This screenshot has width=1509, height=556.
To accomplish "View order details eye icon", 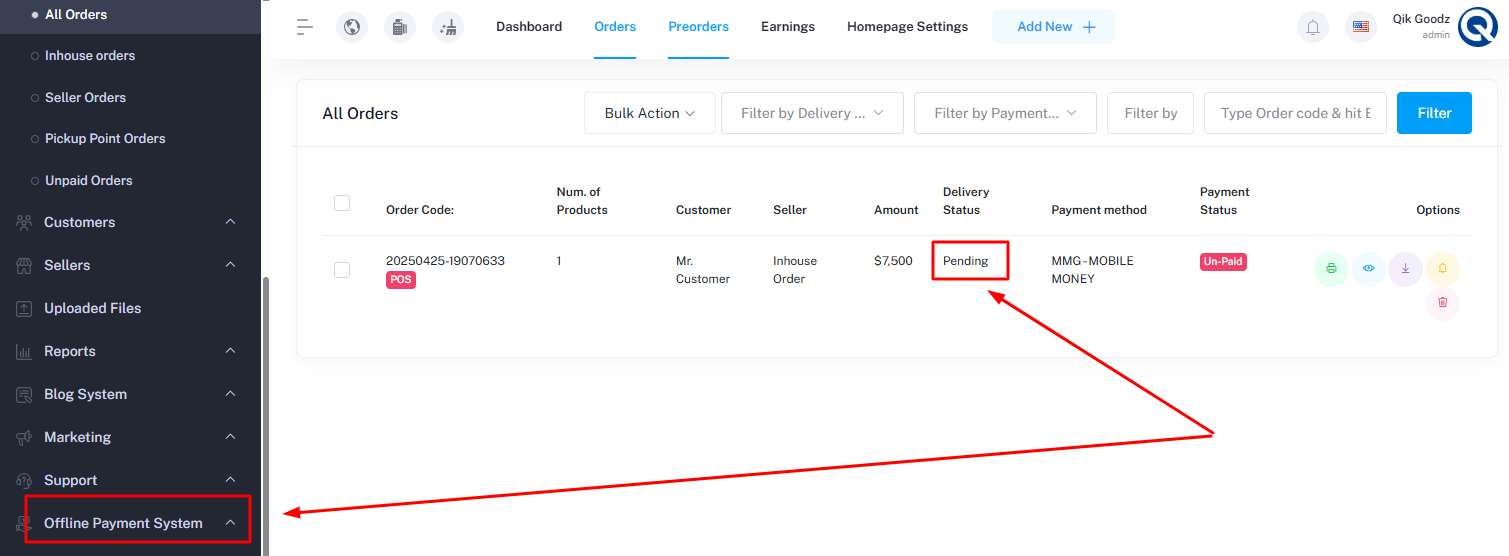I will pos(1368,269).
